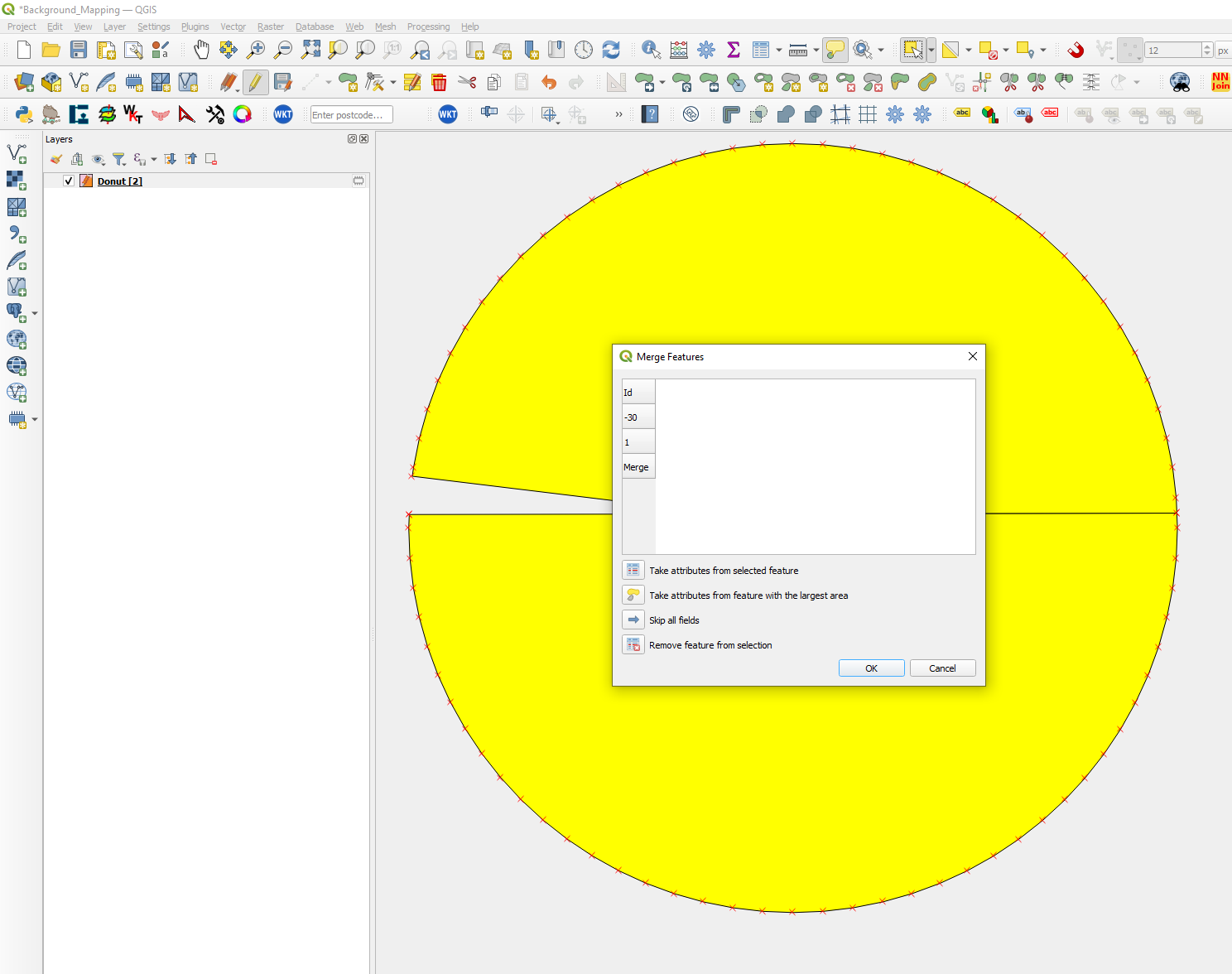The image size is (1232, 974).
Task: Select the Pan Map hand tool
Action: [201, 50]
